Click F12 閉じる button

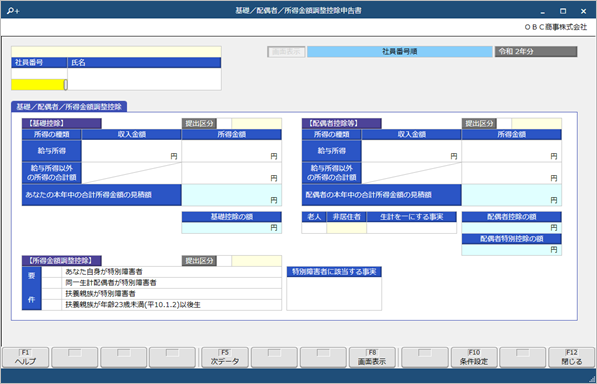tap(571, 357)
